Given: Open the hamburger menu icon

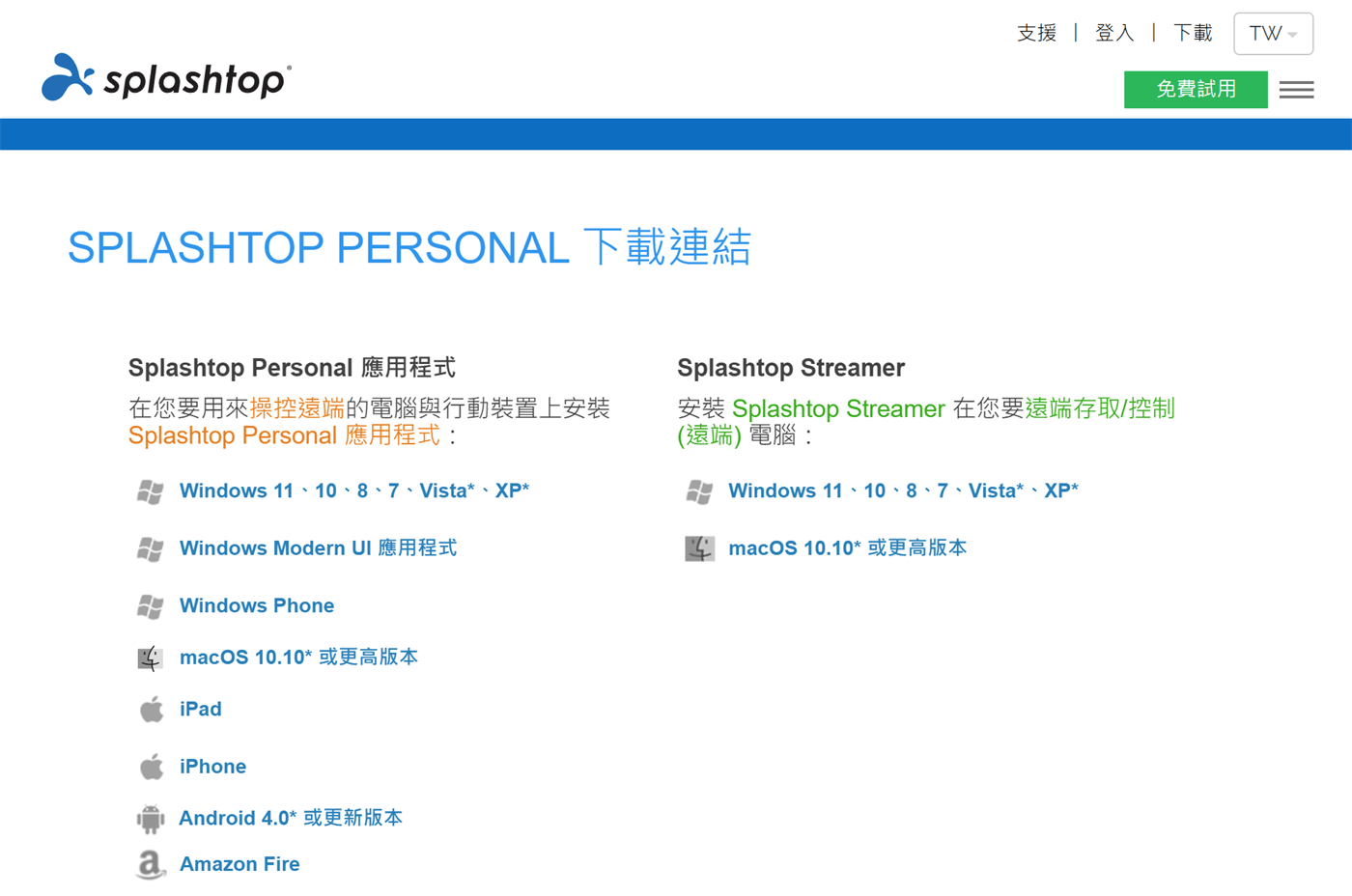Looking at the screenshot, I should click(x=1296, y=90).
